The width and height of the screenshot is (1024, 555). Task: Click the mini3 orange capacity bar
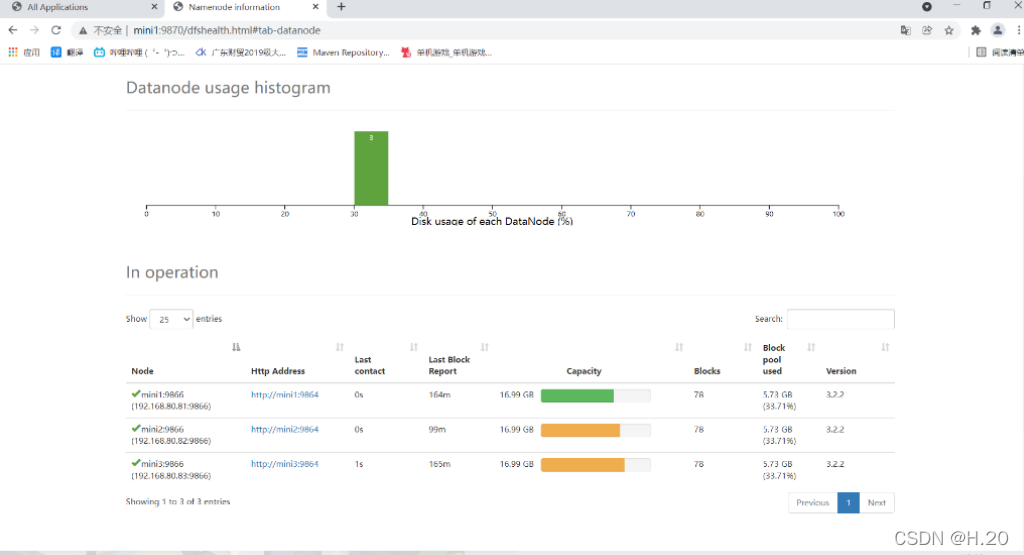pyautogui.click(x=583, y=464)
